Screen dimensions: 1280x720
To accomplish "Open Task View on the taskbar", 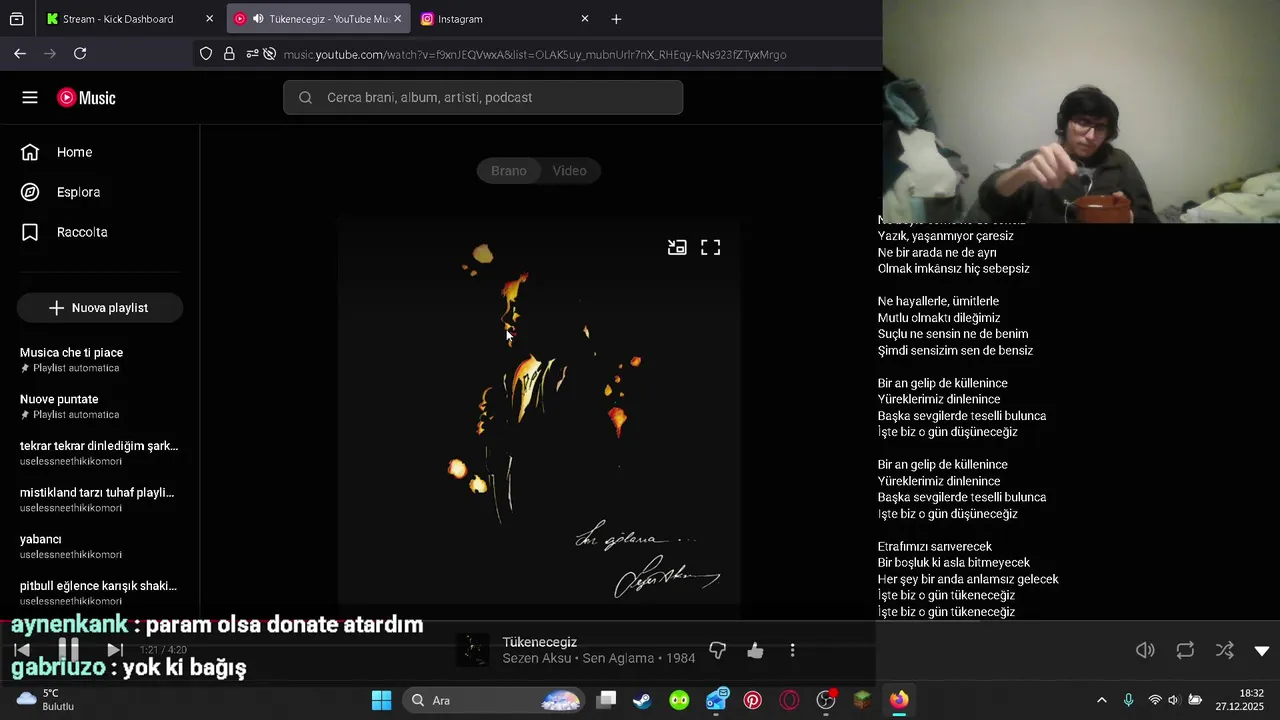I will [606, 700].
